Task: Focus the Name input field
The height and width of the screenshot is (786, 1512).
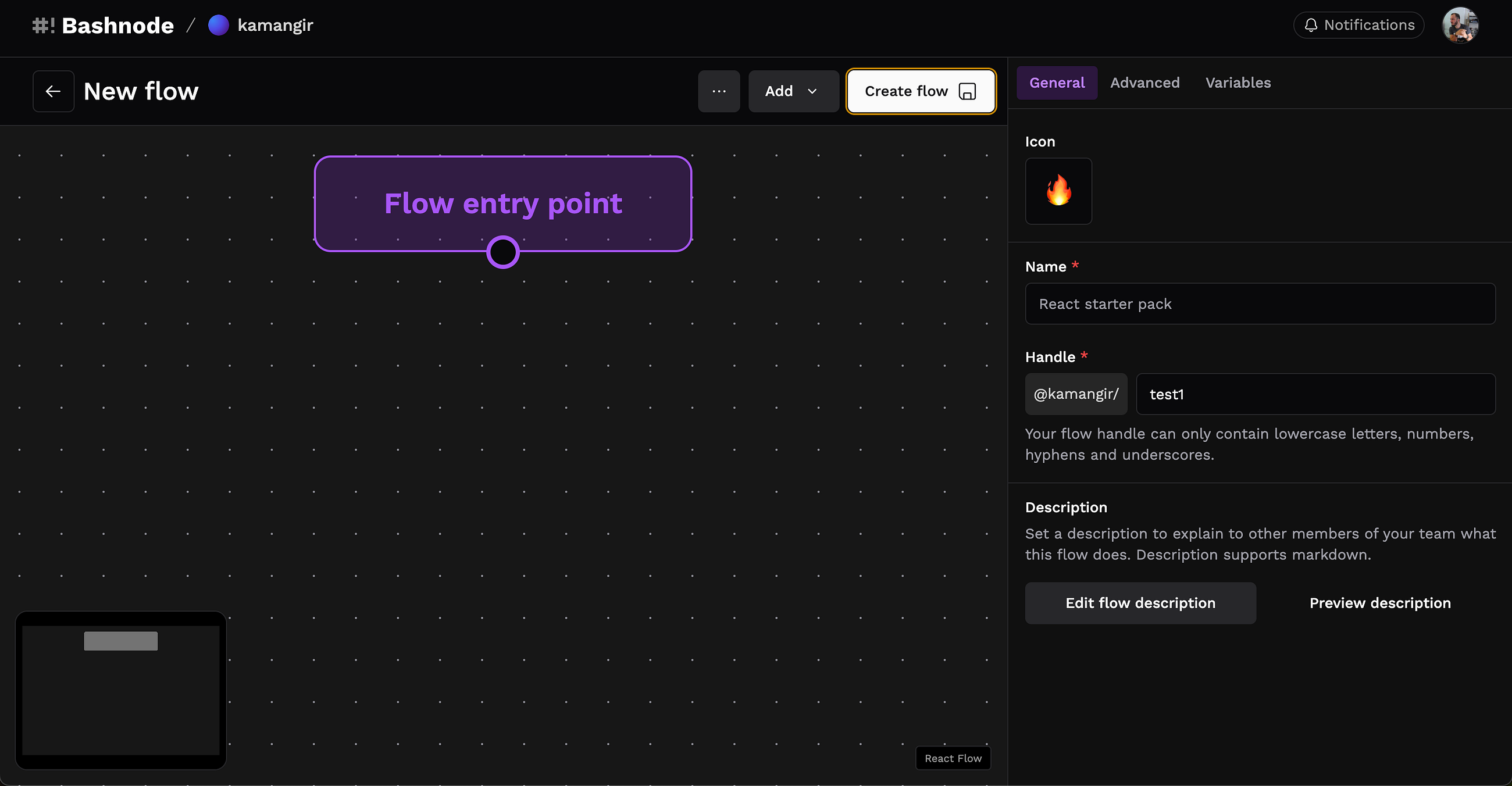Action: 1260,303
